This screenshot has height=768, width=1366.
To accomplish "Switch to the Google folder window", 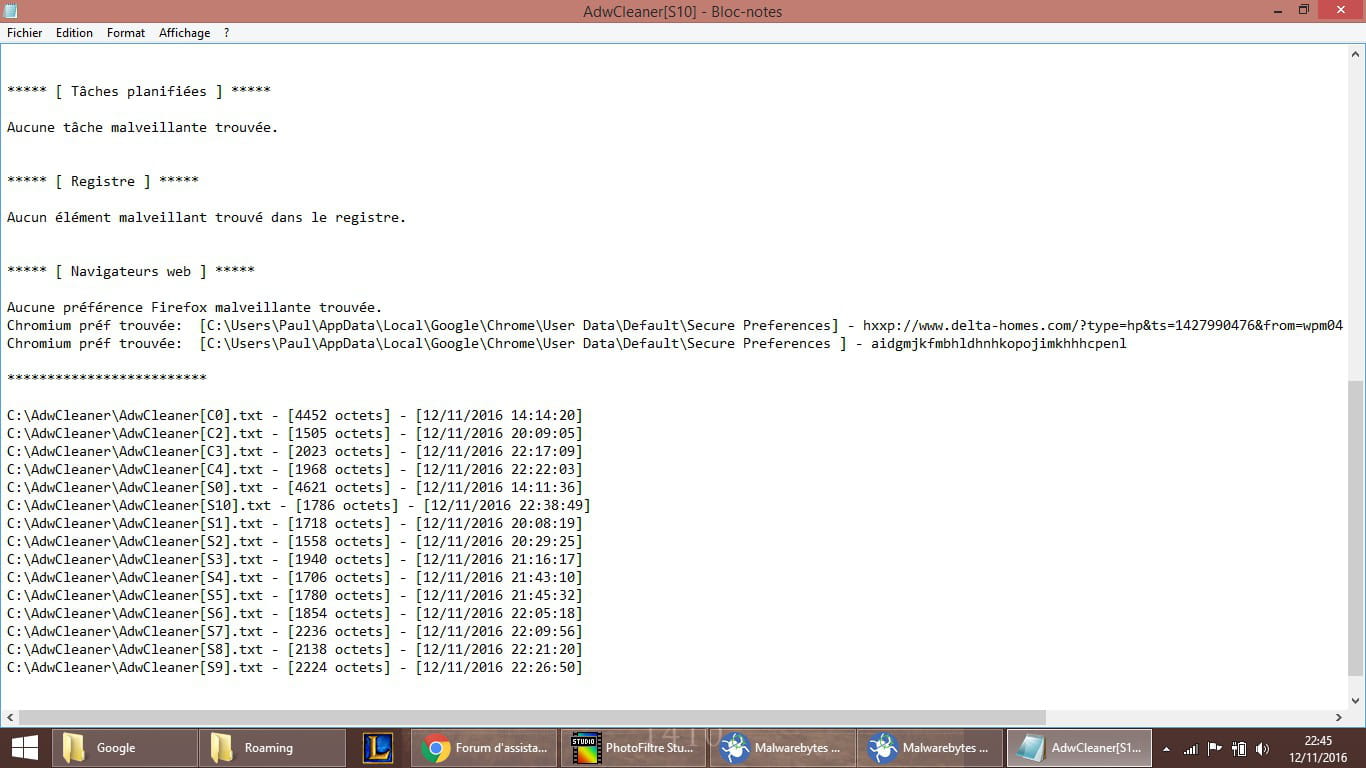I will click(x=125, y=747).
